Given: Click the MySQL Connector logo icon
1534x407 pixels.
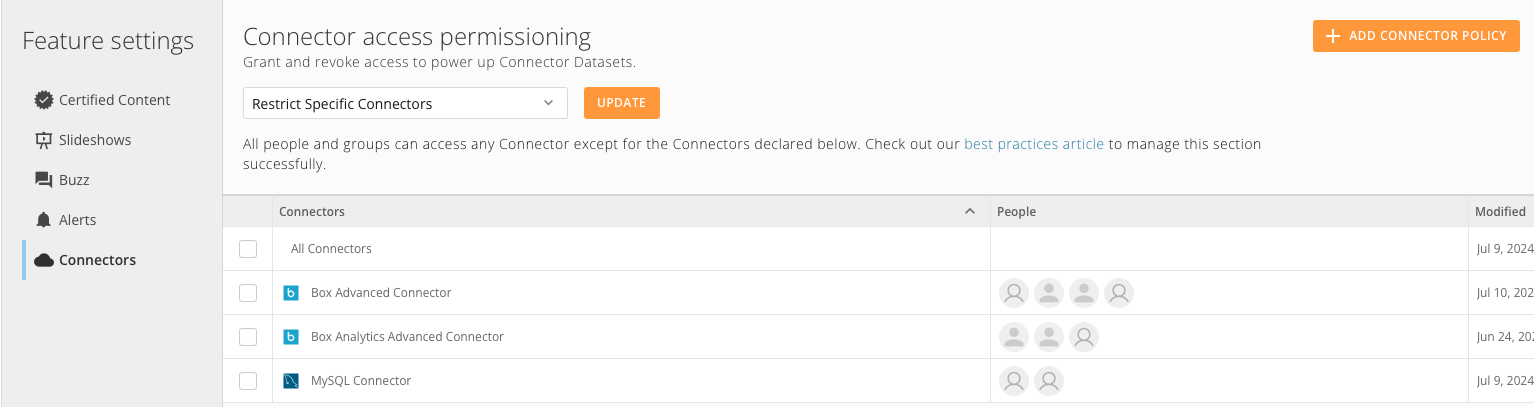Looking at the screenshot, I should click(x=291, y=381).
